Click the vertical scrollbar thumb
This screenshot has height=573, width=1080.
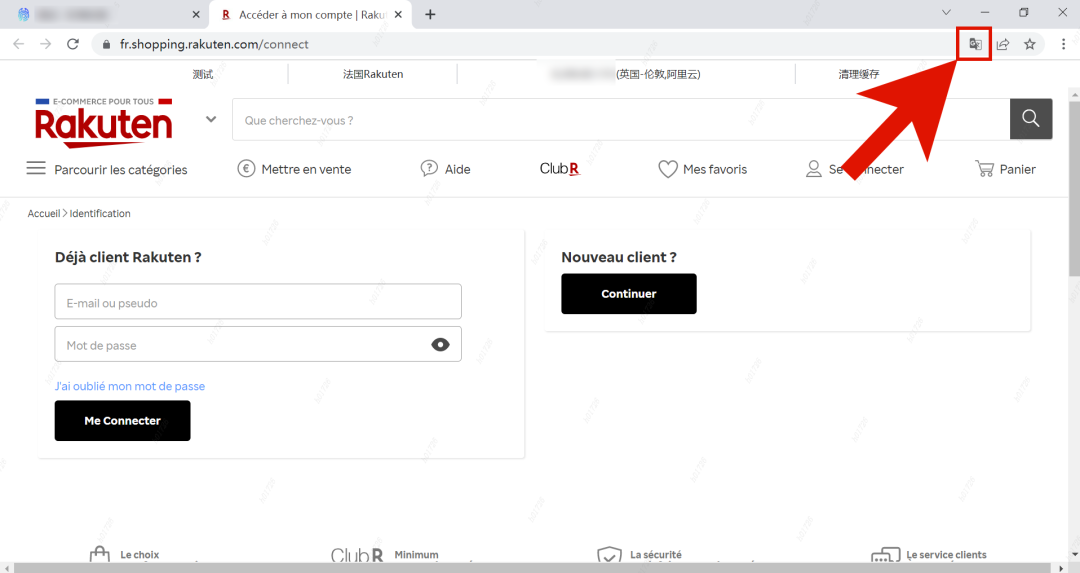1074,189
